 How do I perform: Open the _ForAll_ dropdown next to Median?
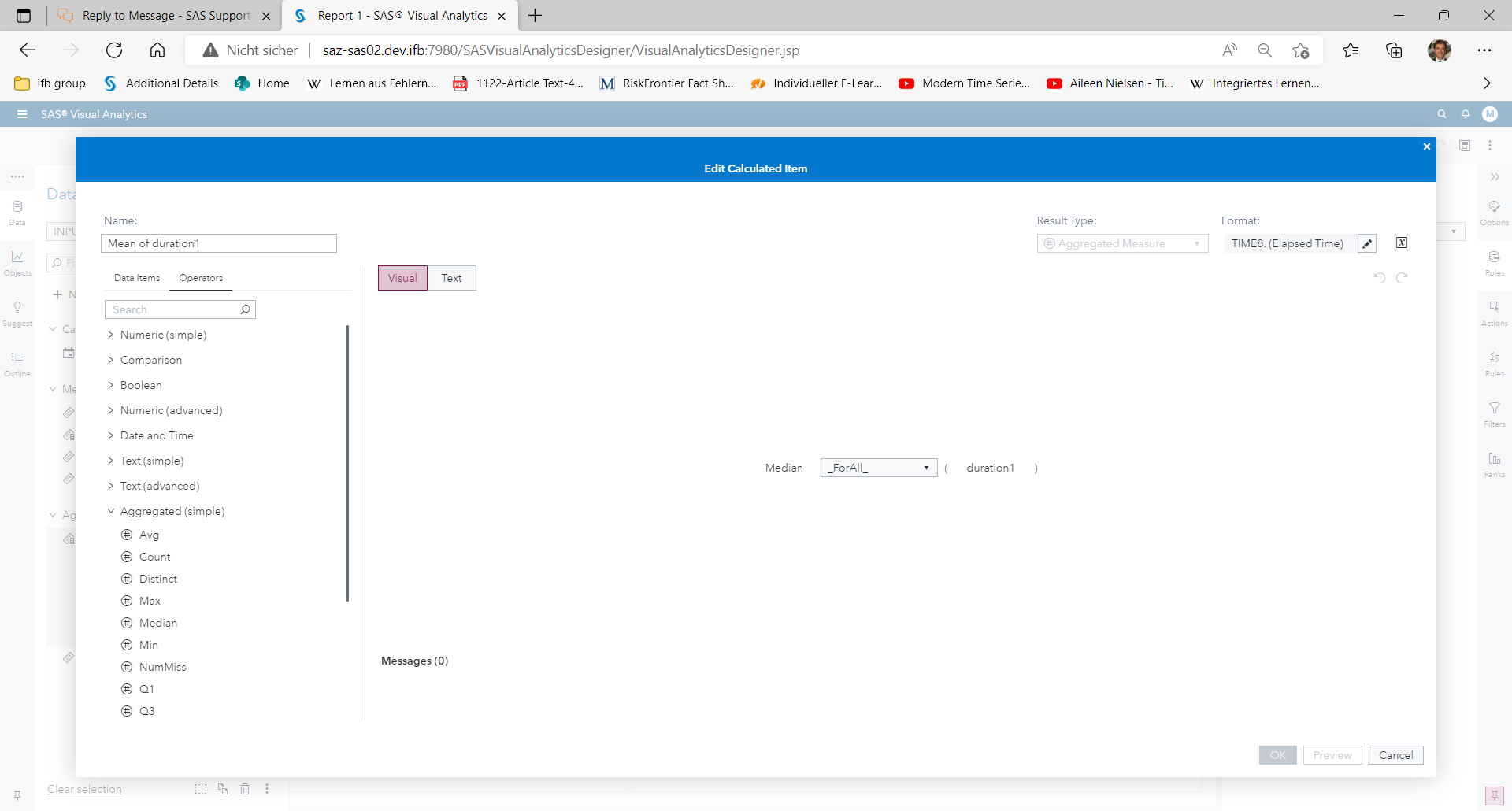tap(878, 468)
